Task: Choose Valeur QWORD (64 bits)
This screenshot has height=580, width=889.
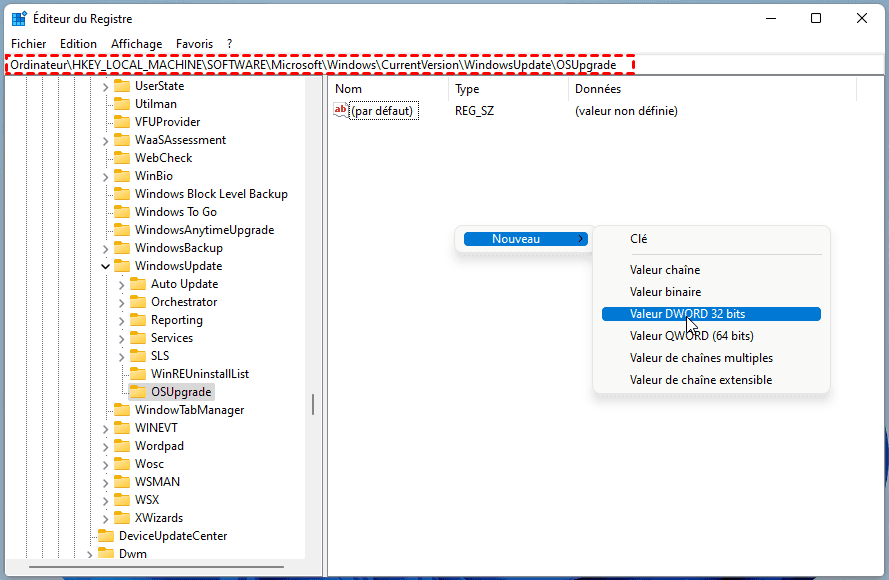Action: (712, 336)
